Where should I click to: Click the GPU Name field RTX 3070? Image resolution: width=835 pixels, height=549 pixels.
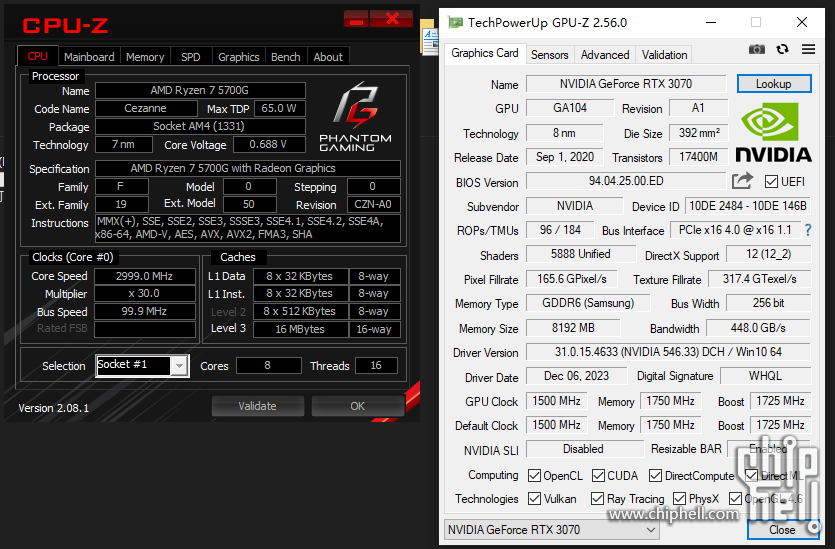coord(626,84)
